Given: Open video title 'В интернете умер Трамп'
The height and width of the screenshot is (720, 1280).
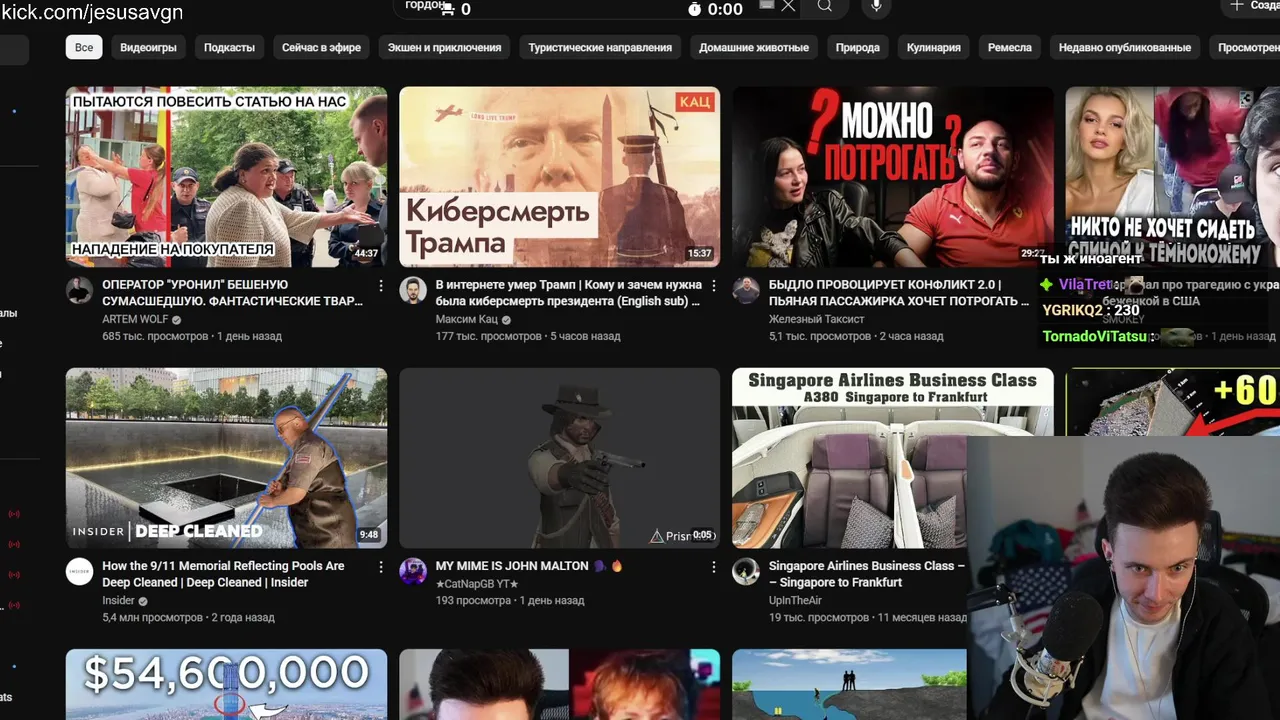Looking at the screenshot, I should [x=568, y=293].
